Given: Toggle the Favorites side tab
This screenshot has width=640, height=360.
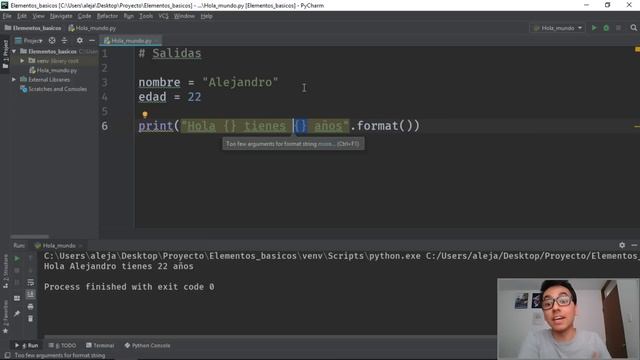Looking at the screenshot, I should pyautogui.click(x=5, y=316).
